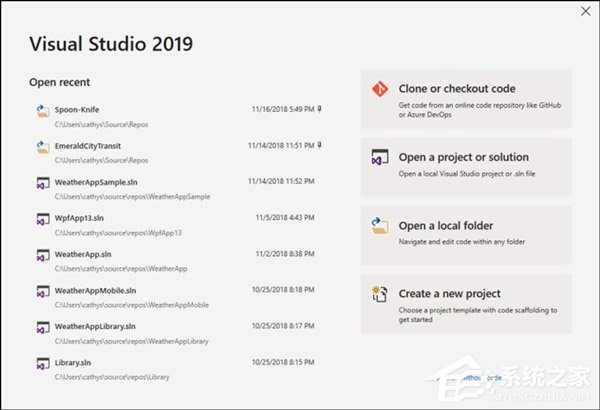The width and height of the screenshot is (600, 410).
Task: Click the Create new project icon
Action: [380, 294]
